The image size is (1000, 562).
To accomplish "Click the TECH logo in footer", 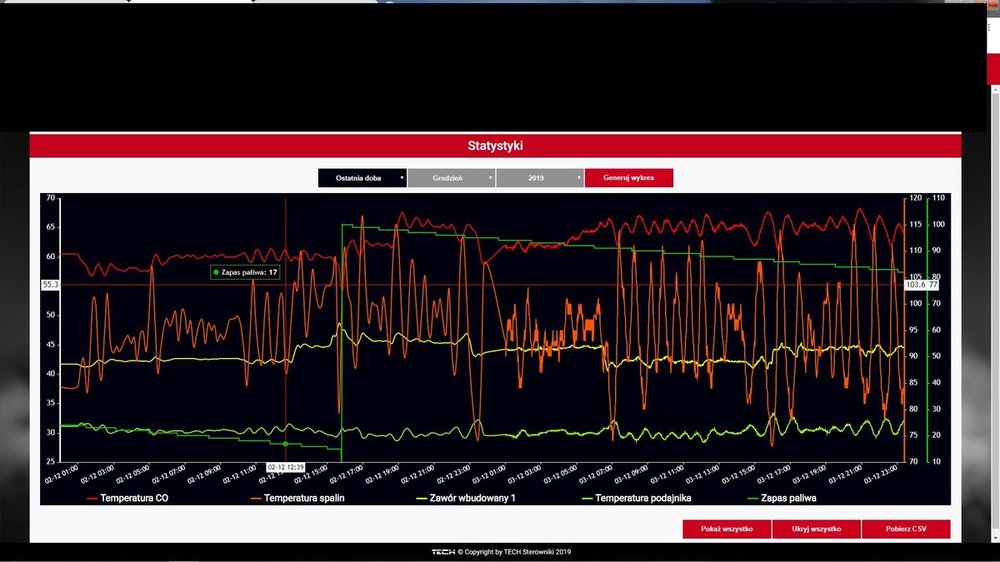I will 443,552.
